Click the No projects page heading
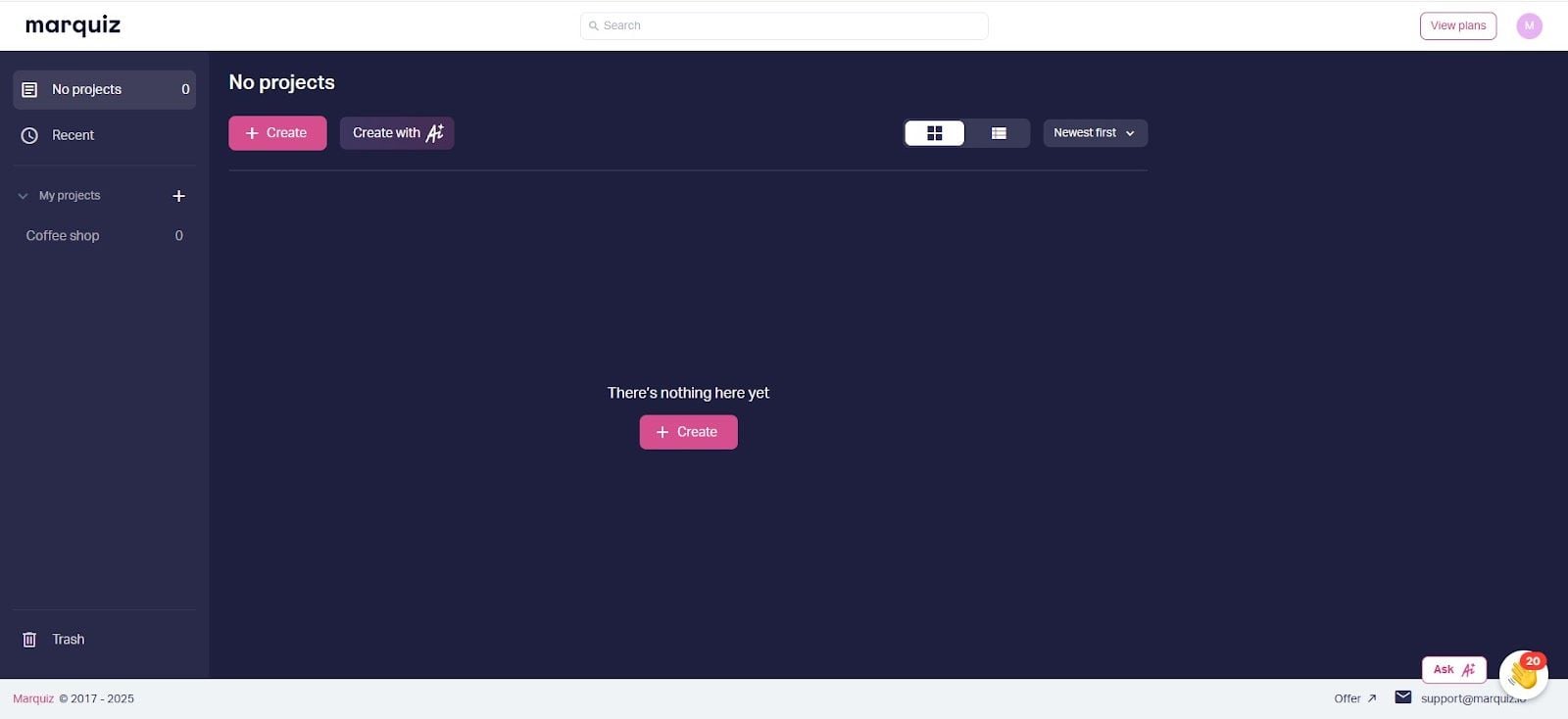 [x=282, y=82]
